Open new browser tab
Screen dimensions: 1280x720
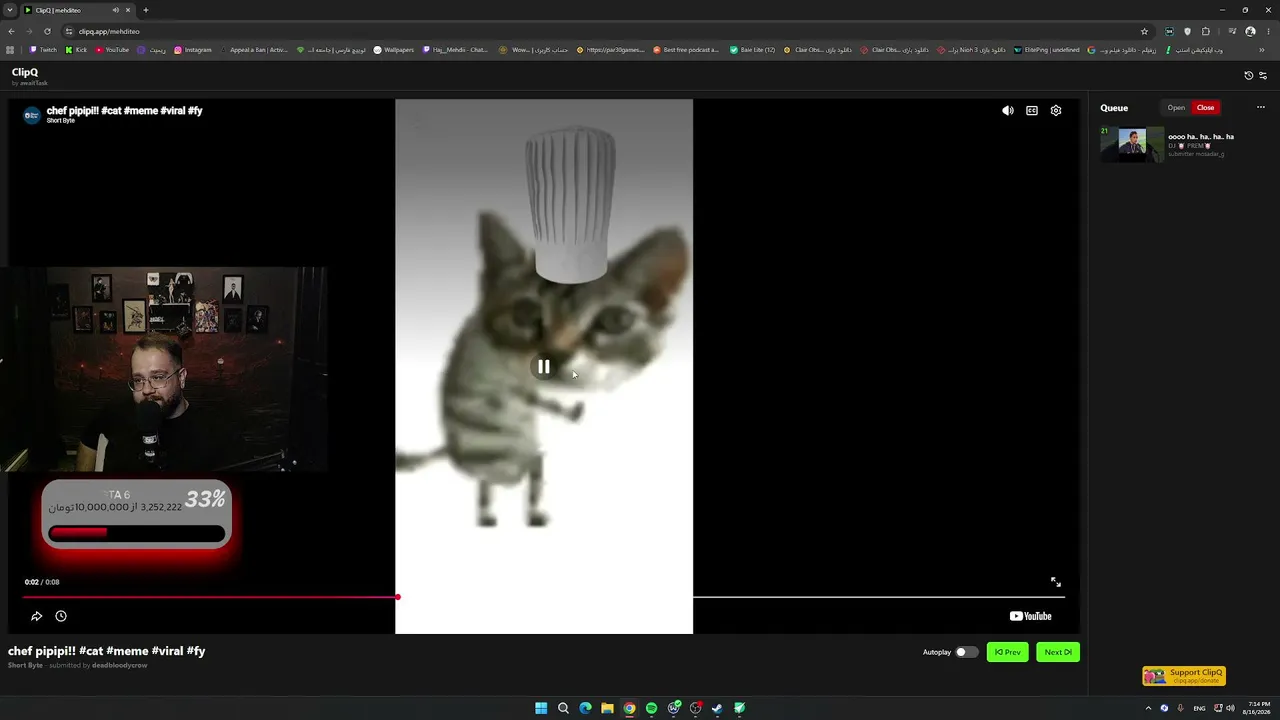tap(145, 10)
